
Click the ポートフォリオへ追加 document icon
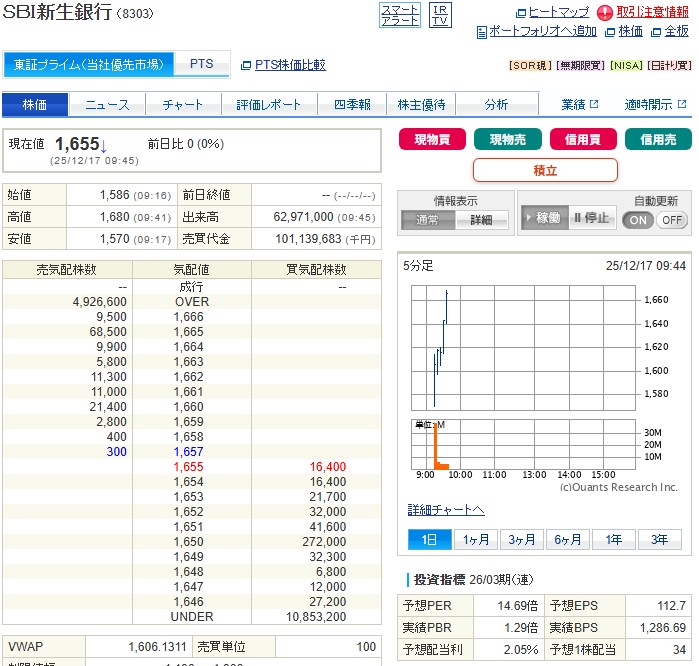point(481,32)
